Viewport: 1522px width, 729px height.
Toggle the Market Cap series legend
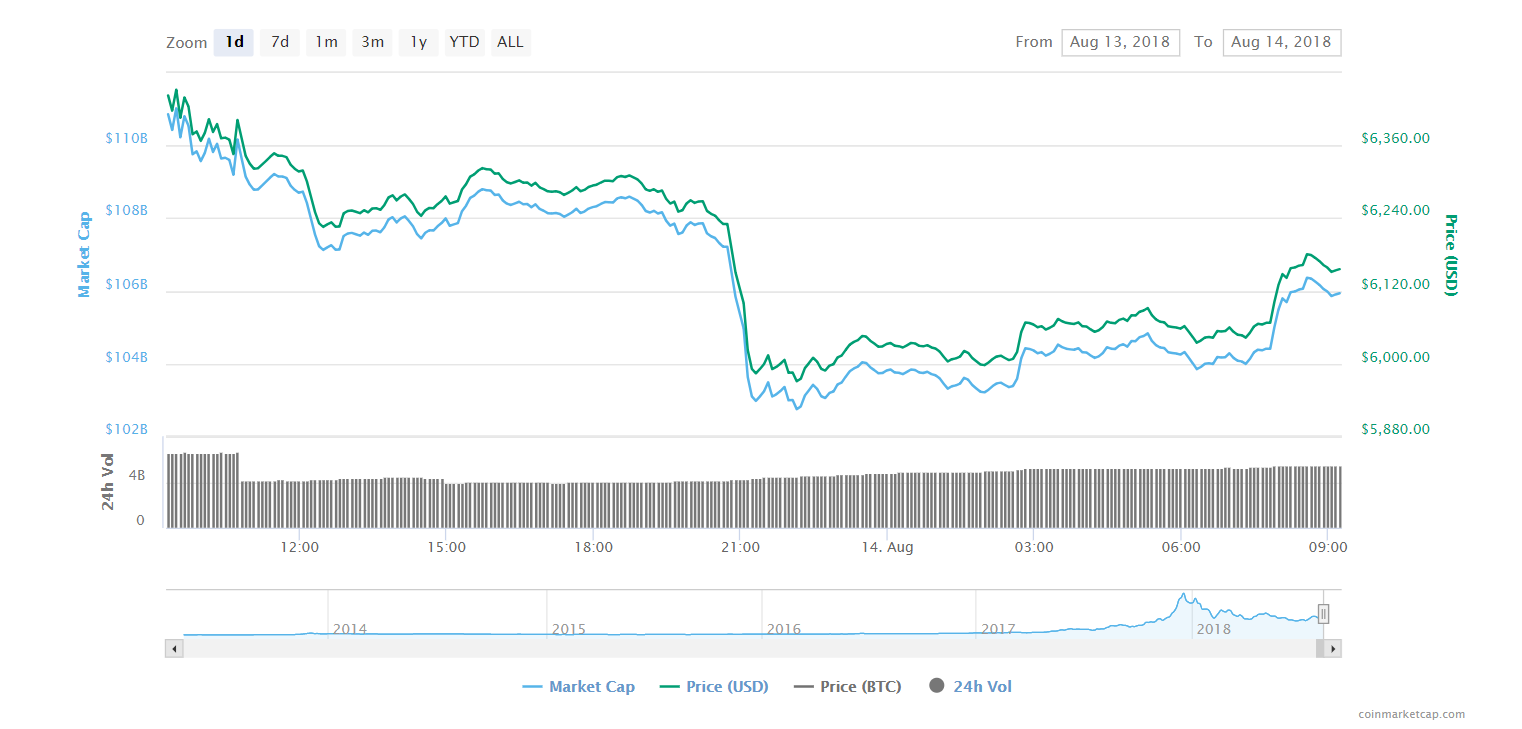[x=578, y=686]
